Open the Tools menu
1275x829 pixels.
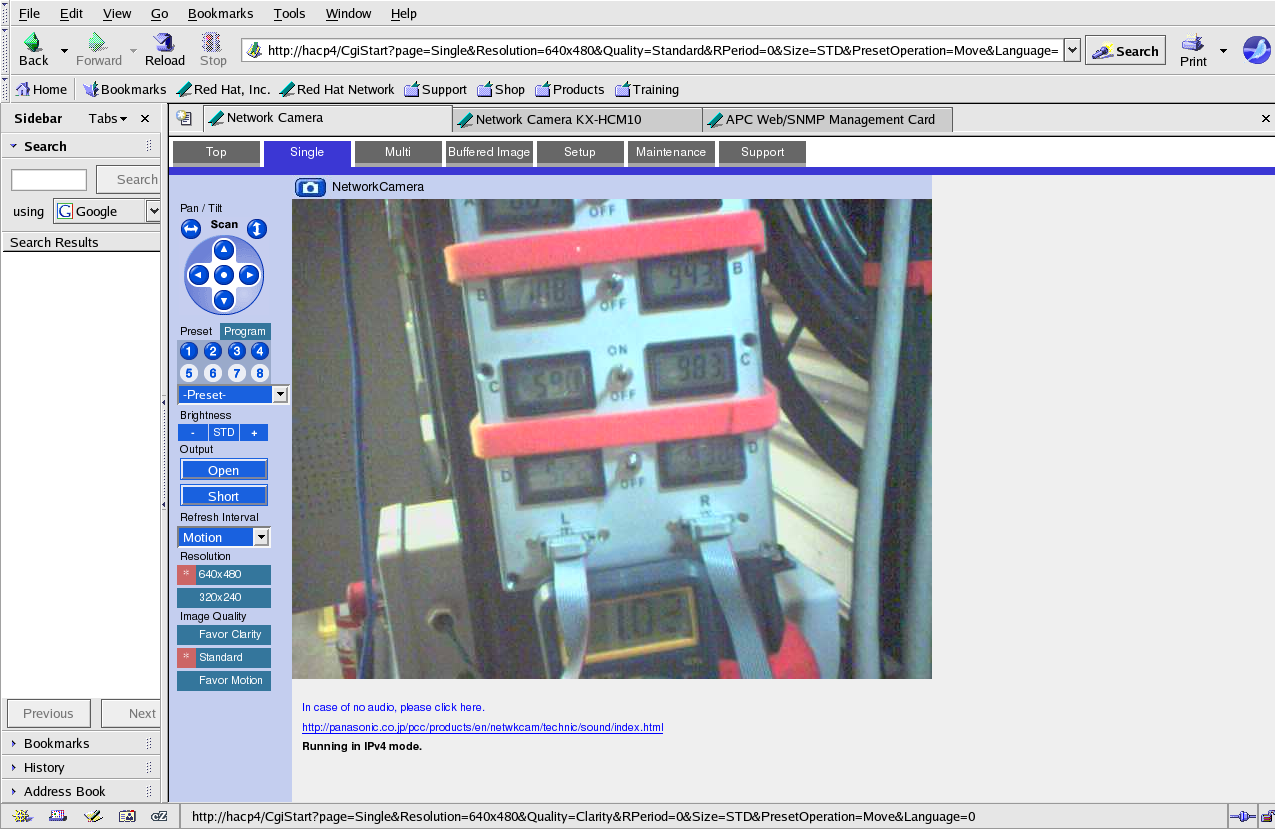coord(290,13)
